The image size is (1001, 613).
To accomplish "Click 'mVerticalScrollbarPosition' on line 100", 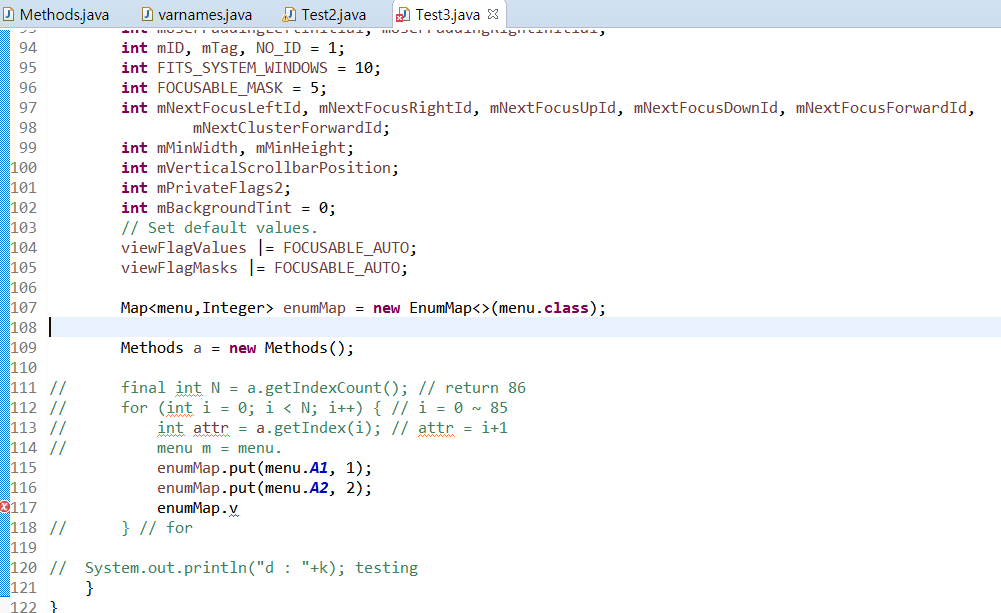I will [274, 168].
